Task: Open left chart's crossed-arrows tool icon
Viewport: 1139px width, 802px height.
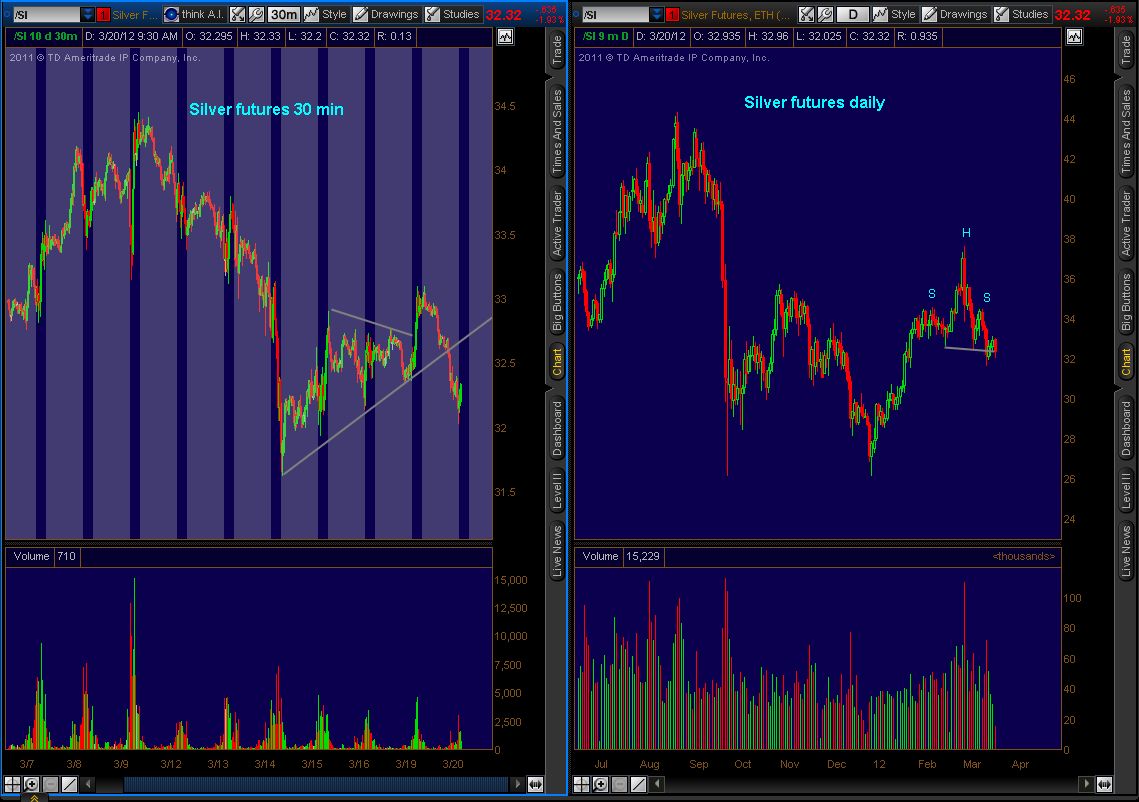Action: pyautogui.click(x=238, y=14)
